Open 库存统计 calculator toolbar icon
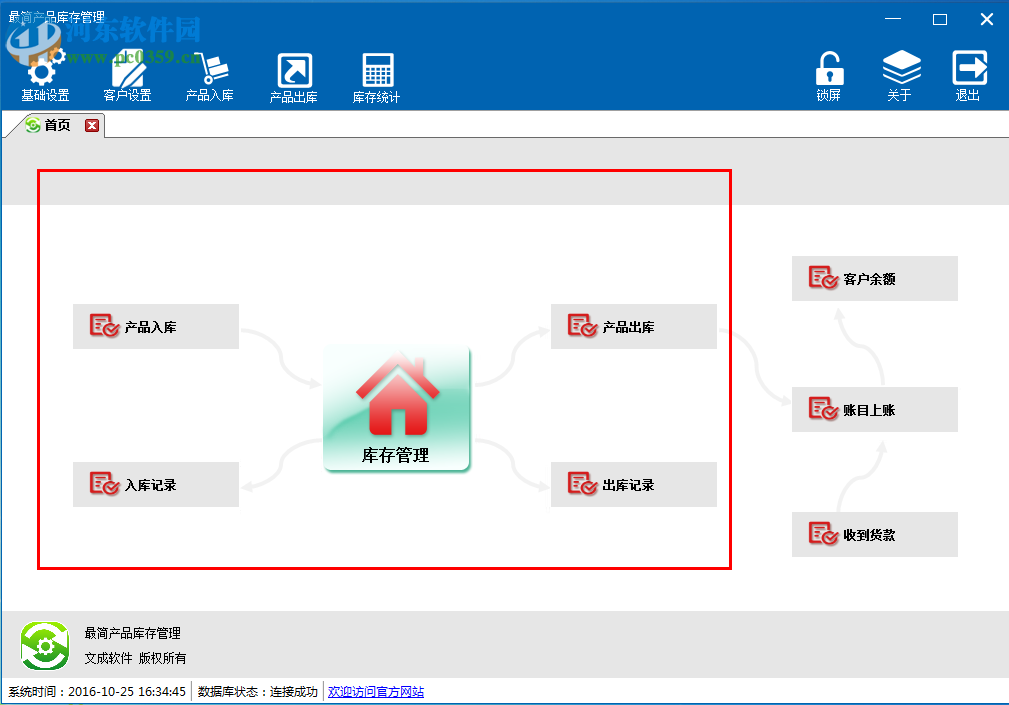1009x705 pixels. (x=376, y=77)
